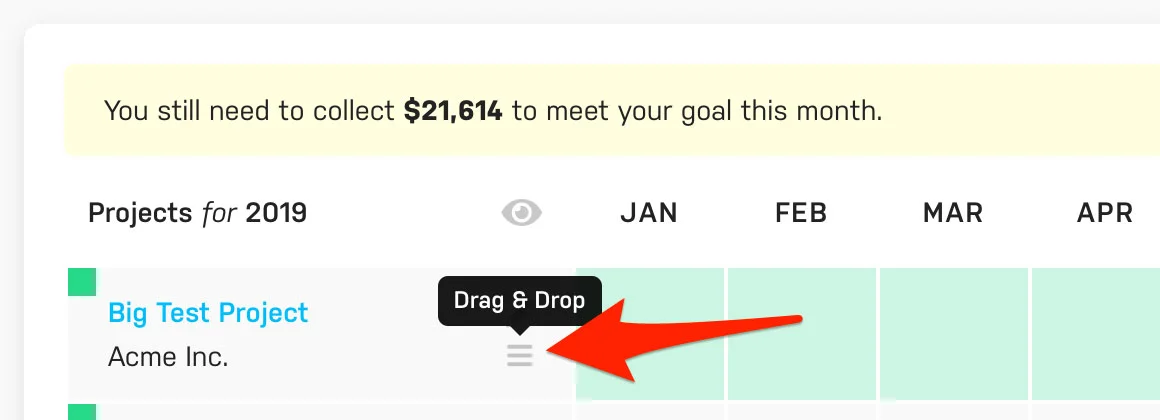Click the bold $21,614 amount

[453, 110]
